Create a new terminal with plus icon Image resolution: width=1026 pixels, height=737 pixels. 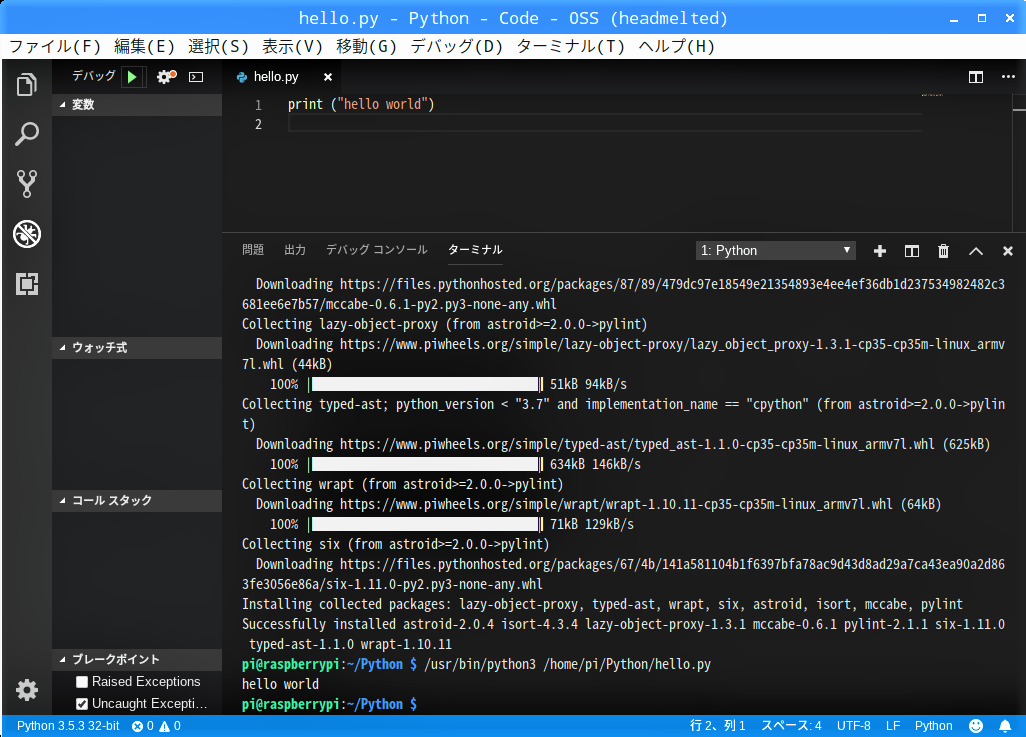tap(880, 251)
